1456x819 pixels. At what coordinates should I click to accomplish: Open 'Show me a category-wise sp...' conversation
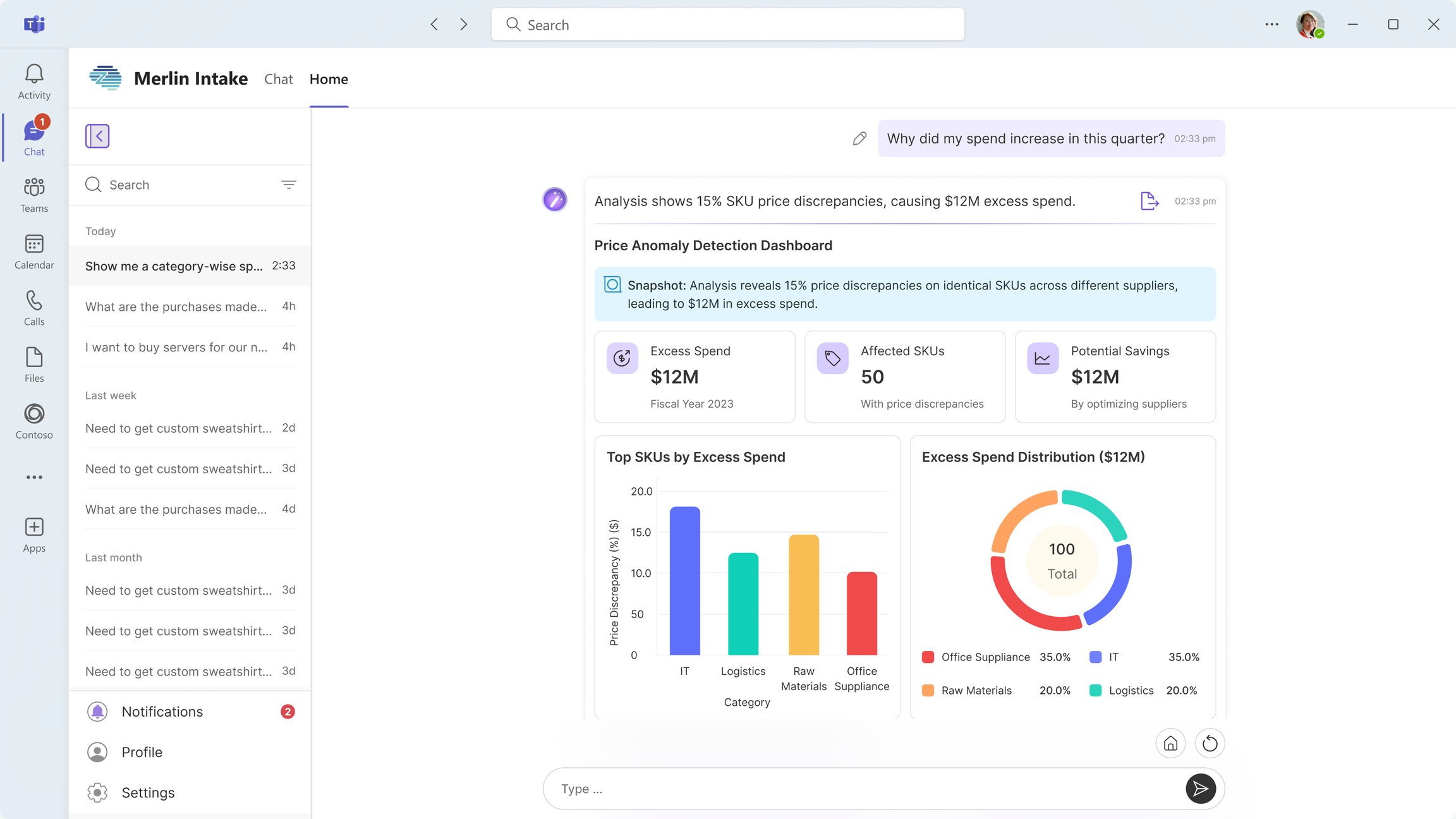[190, 266]
